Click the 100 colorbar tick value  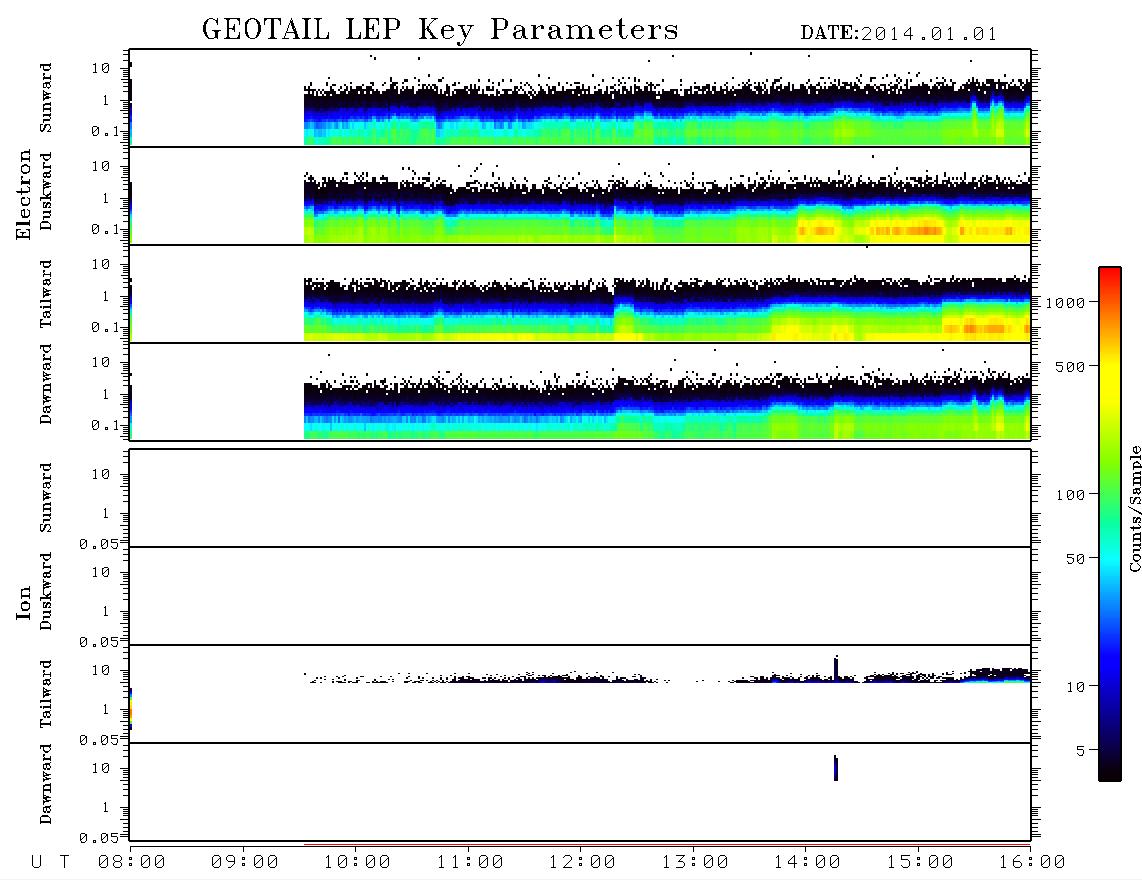(1070, 495)
